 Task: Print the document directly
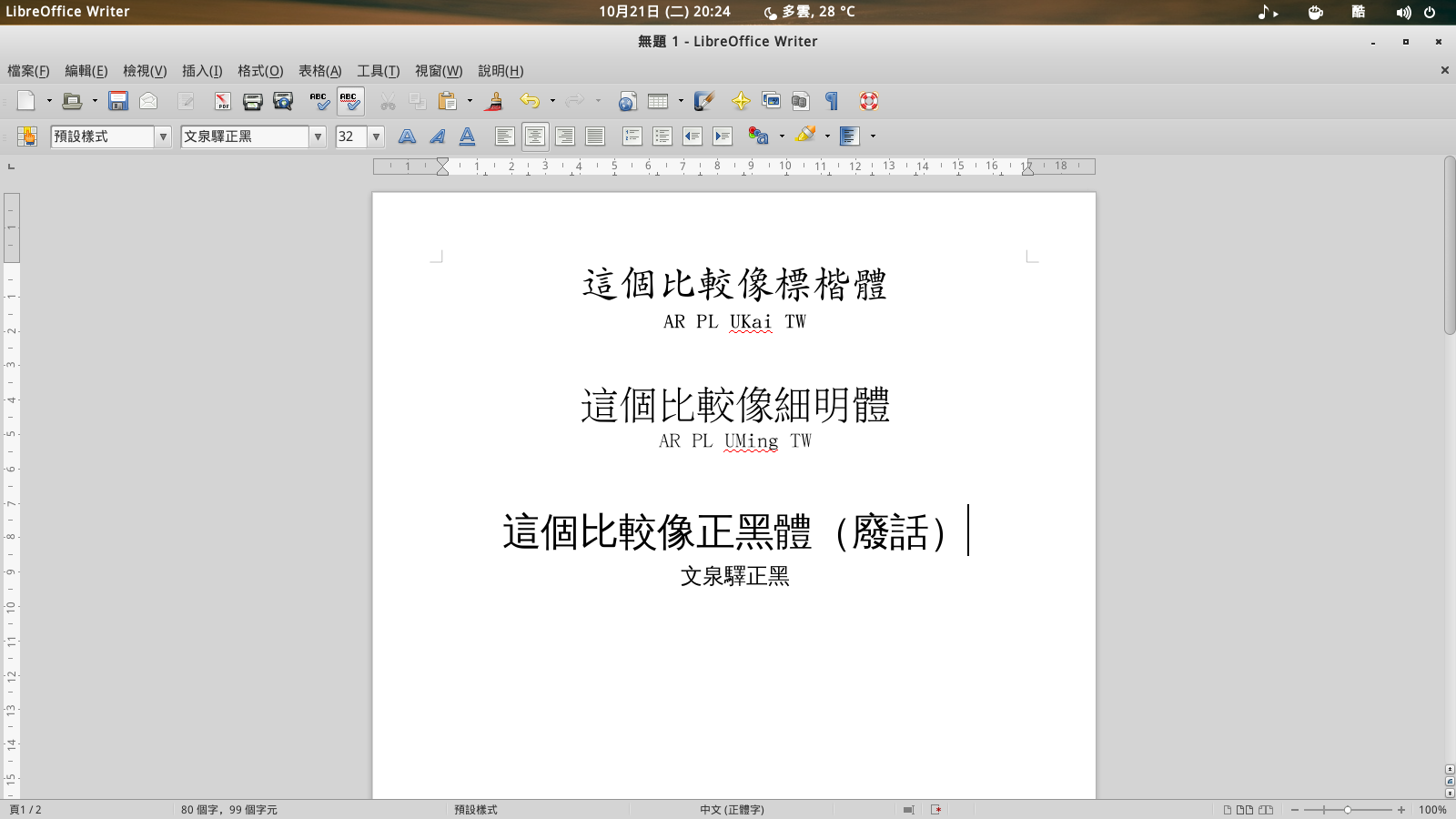[253, 101]
